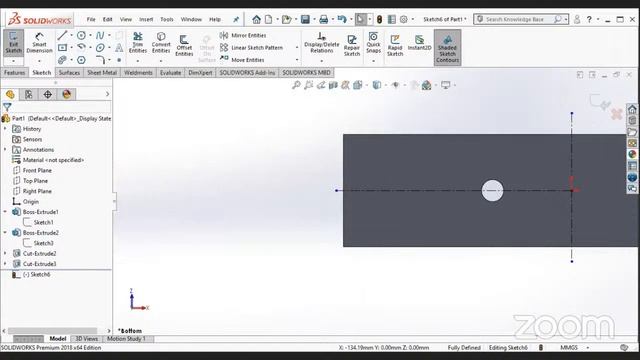Click the Undo icon

[342, 19]
